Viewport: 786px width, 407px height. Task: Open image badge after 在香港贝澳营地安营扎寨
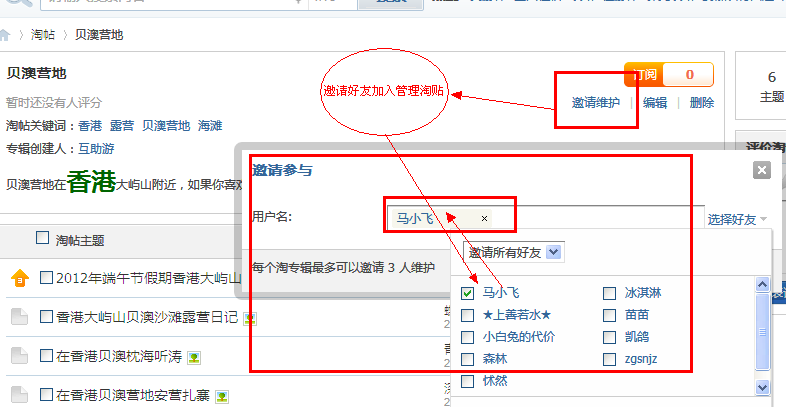222,397
